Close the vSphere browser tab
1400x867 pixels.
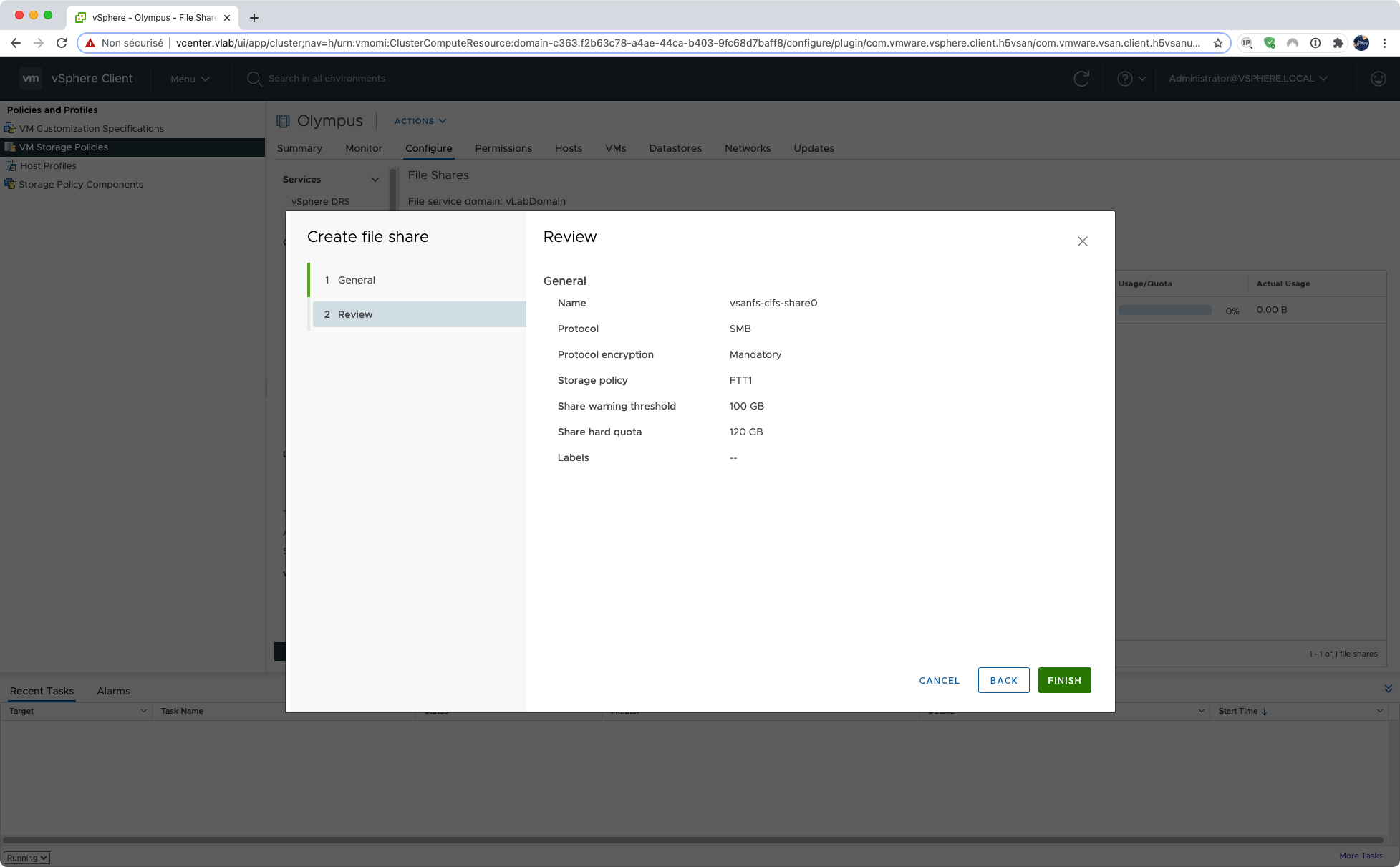point(227,18)
